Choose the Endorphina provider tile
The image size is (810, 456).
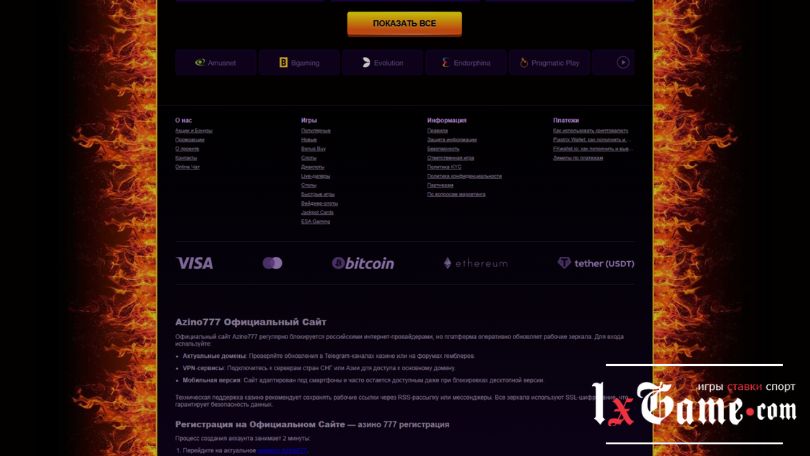[x=466, y=63]
